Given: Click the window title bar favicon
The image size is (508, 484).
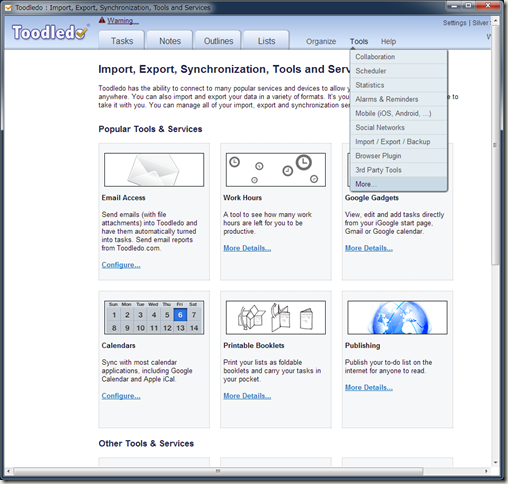Looking at the screenshot, I should 8,7.
